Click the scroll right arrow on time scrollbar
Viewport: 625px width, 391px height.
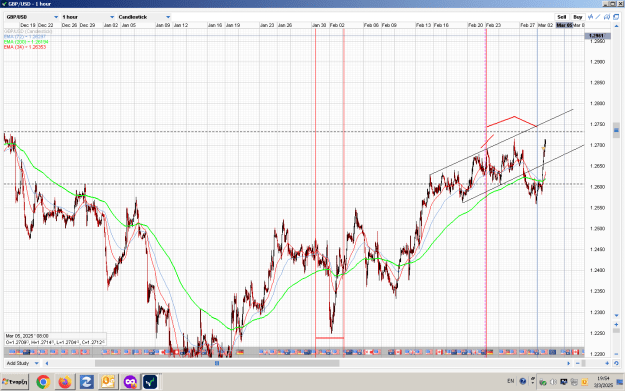[568, 363]
